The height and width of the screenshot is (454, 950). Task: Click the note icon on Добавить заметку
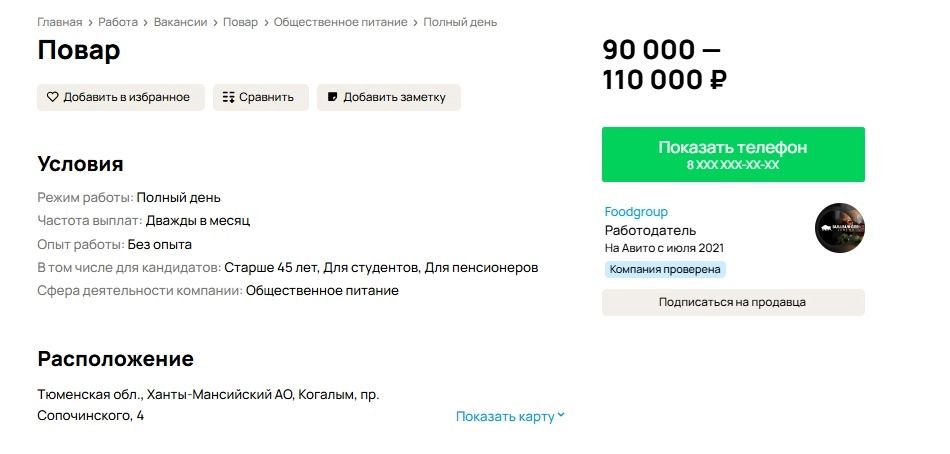(332, 97)
